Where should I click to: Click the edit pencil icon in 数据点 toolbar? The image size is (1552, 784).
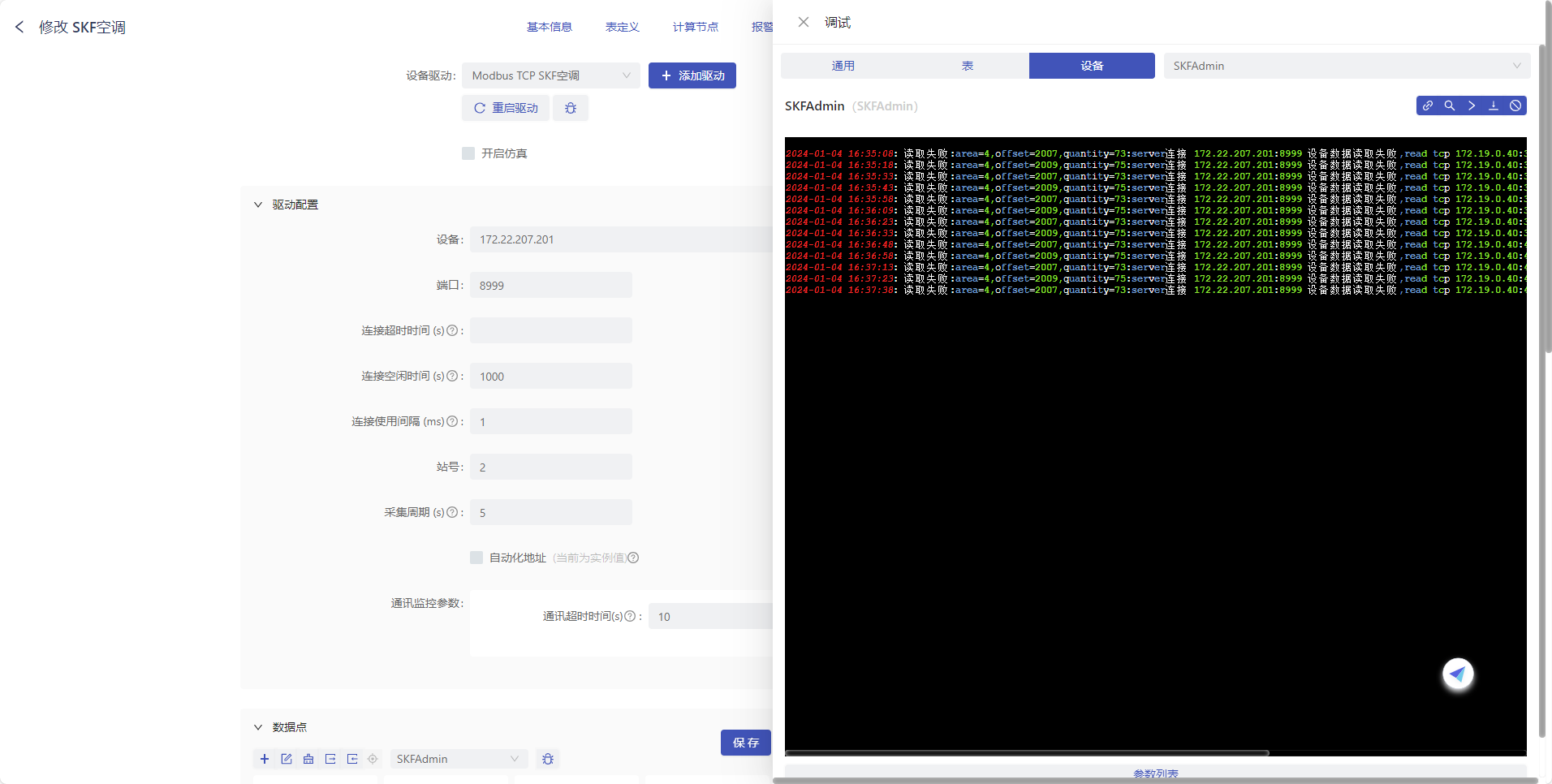coord(287,759)
